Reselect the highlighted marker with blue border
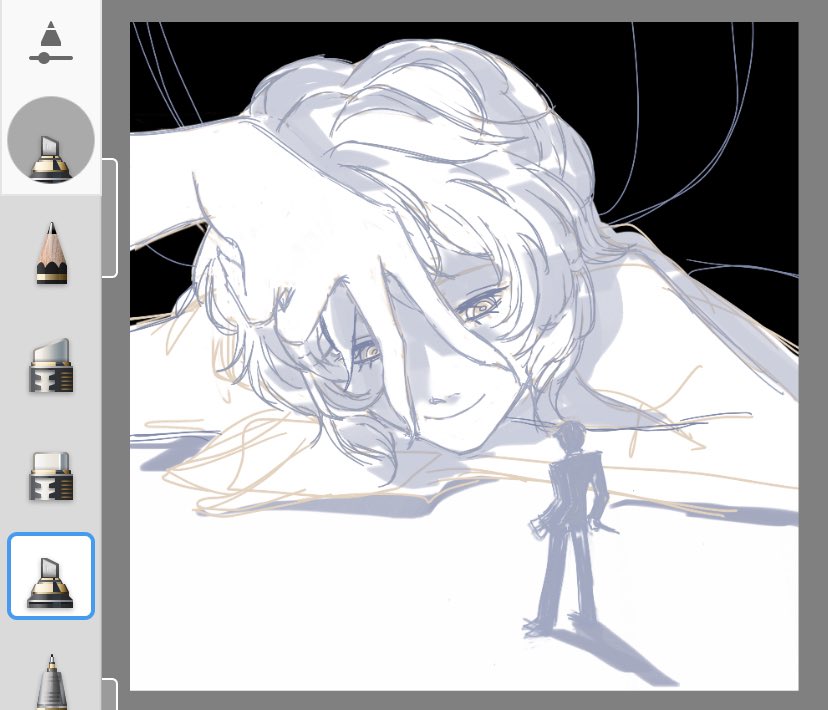This screenshot has width=828, height=710. tap(51, 576)
